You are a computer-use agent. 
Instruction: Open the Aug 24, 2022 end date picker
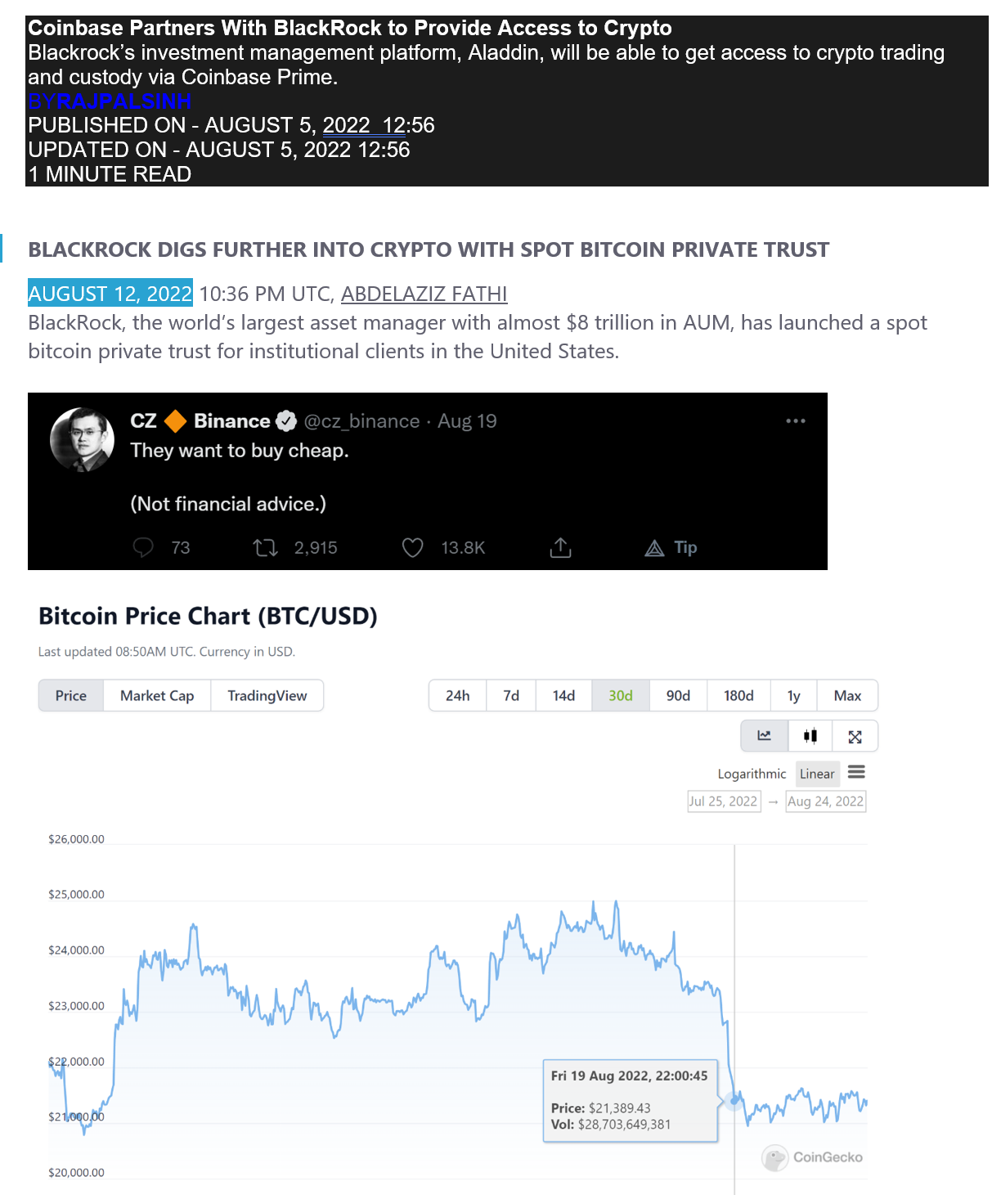click(825, 801)
